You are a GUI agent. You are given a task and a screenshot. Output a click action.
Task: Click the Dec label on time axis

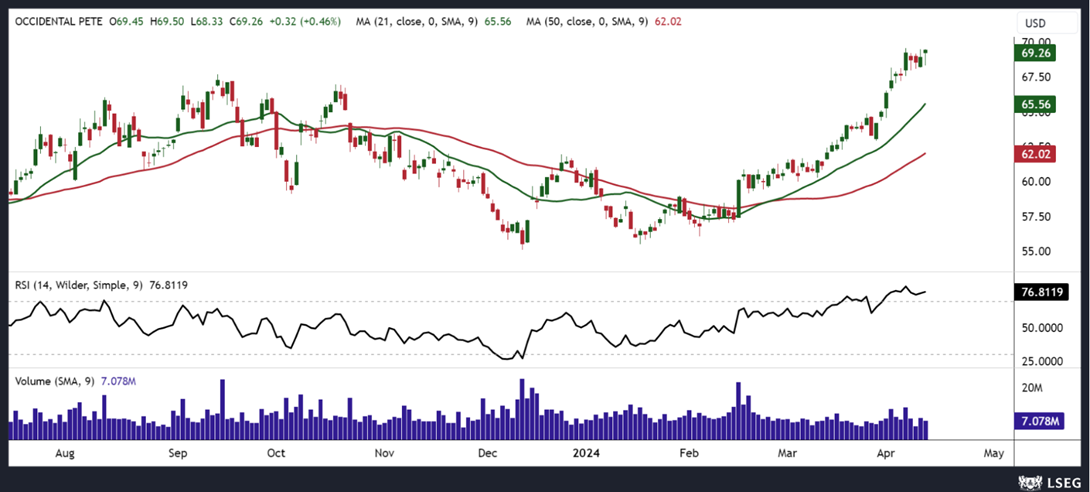coord(487,453)
